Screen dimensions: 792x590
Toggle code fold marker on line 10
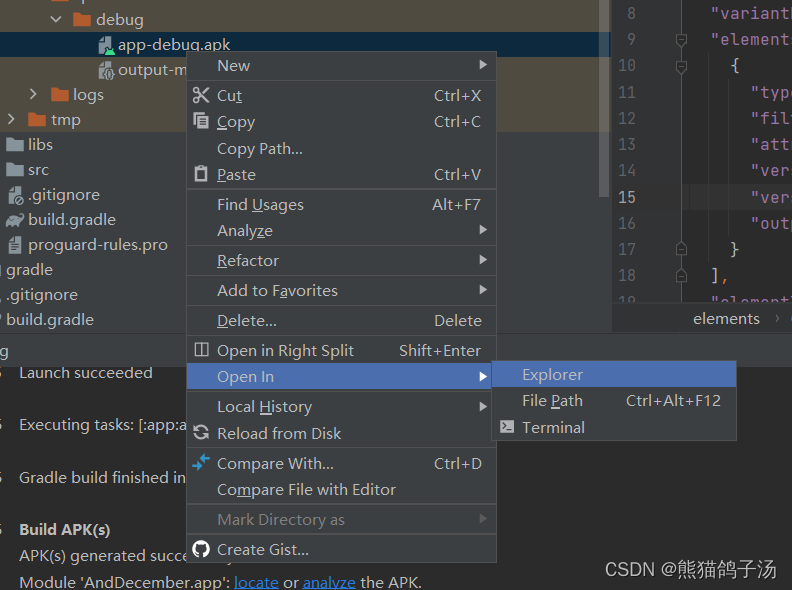(681, 66)
